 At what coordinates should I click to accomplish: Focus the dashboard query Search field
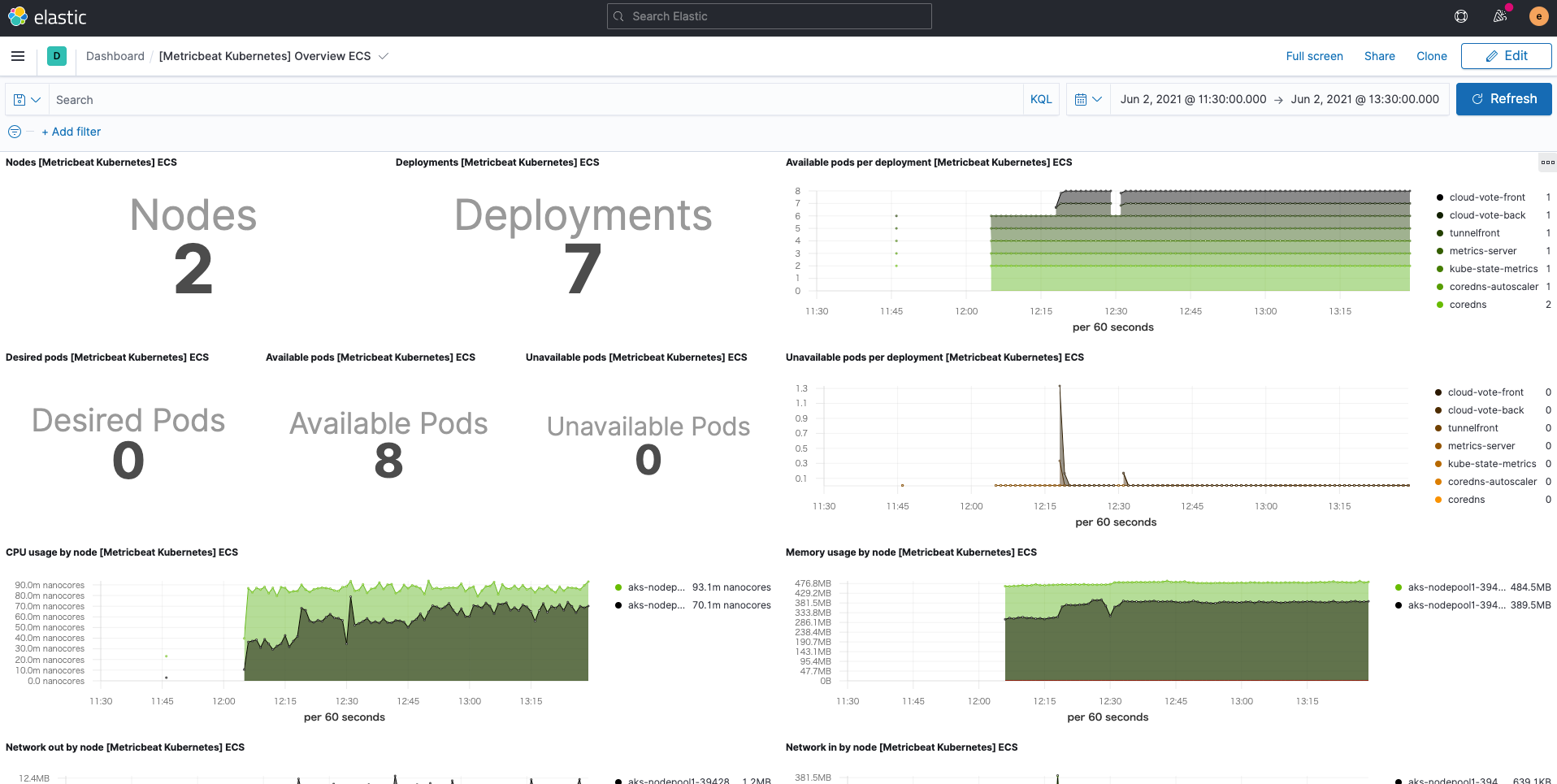pyautogui.click(x=535, y=99)
